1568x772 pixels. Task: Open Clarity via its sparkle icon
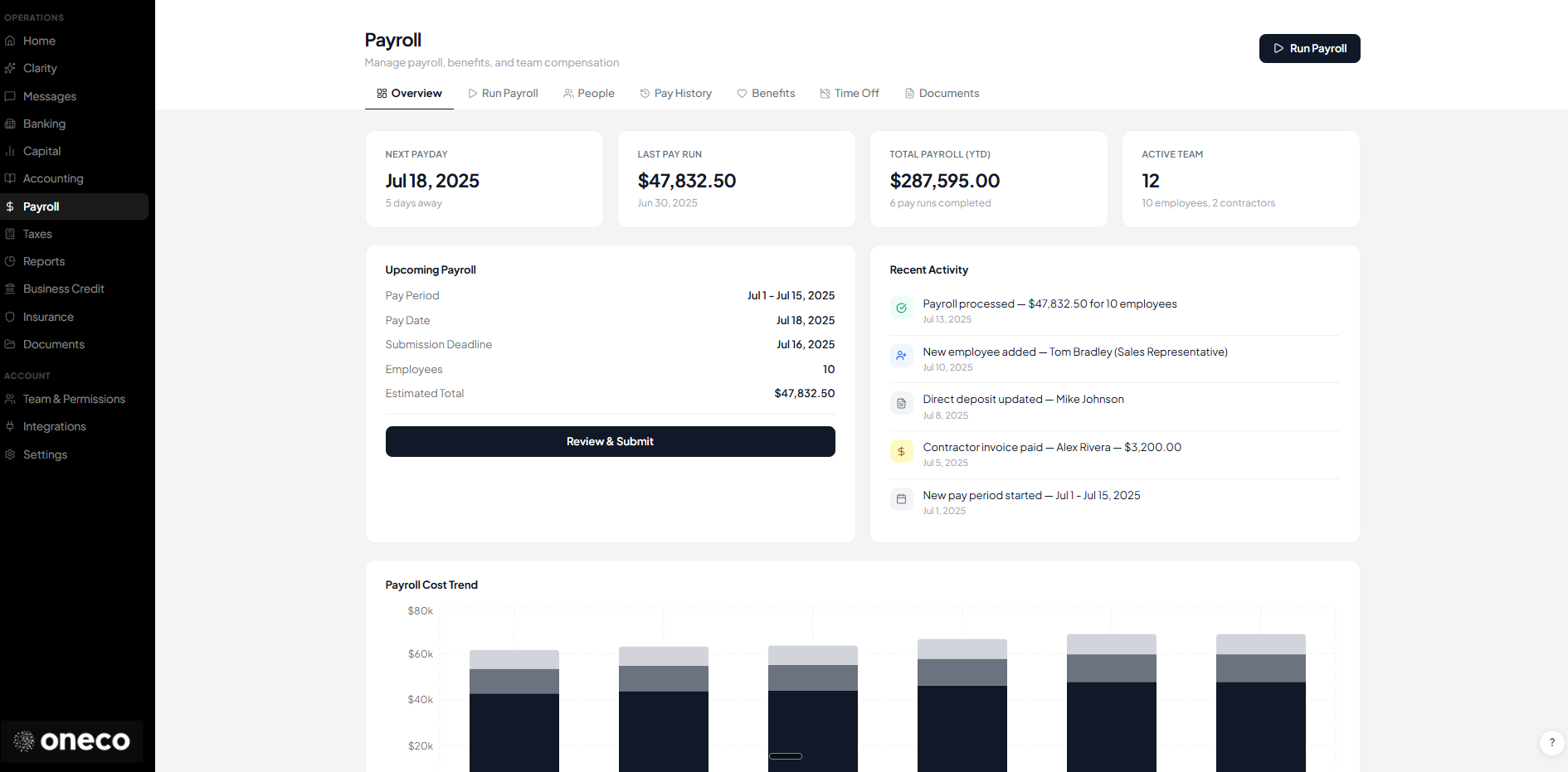tap(10, 68)
